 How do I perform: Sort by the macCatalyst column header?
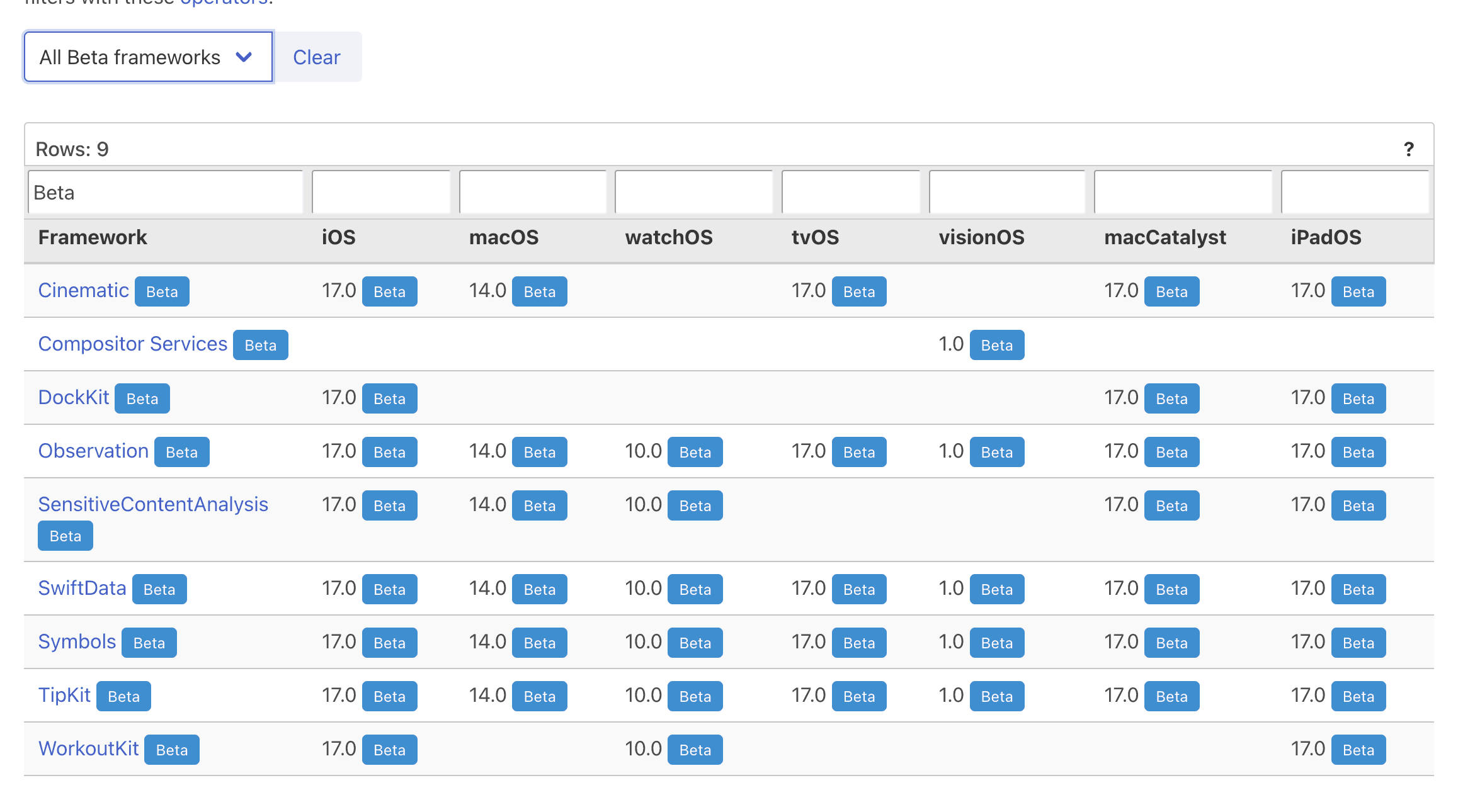[1165, 237]
